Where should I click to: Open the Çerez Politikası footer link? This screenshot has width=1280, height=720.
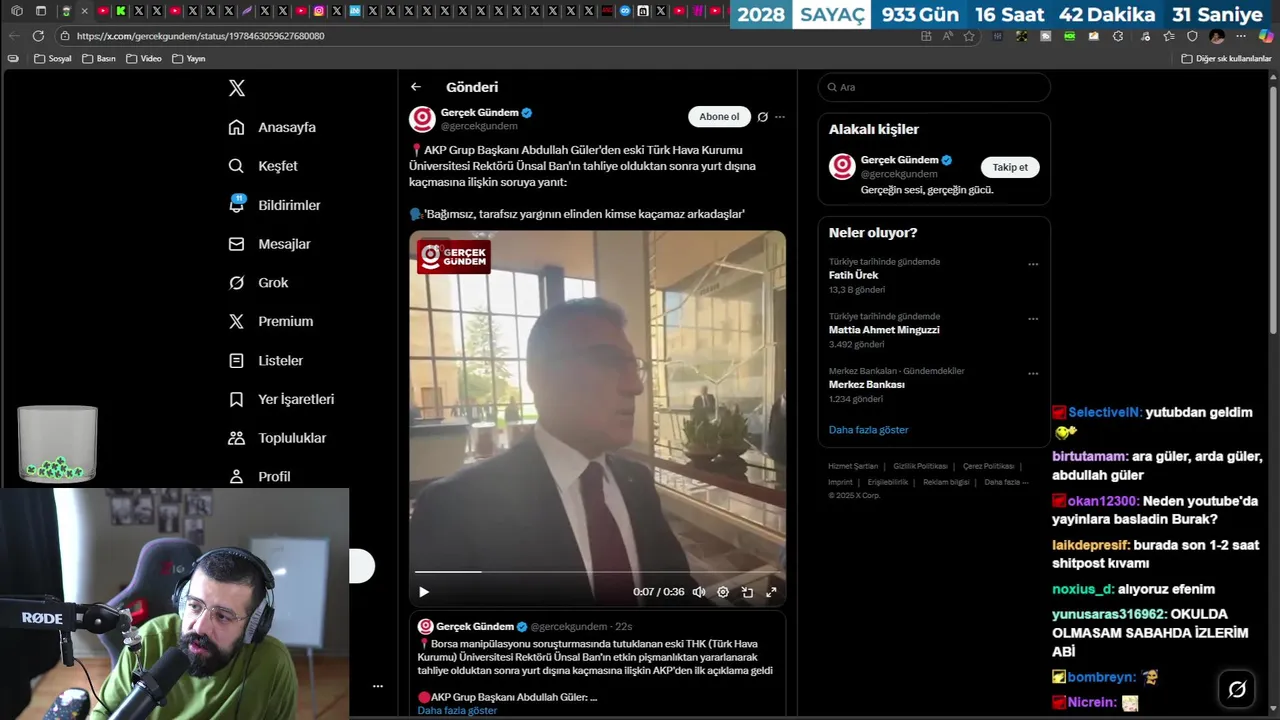coord(988,467)
